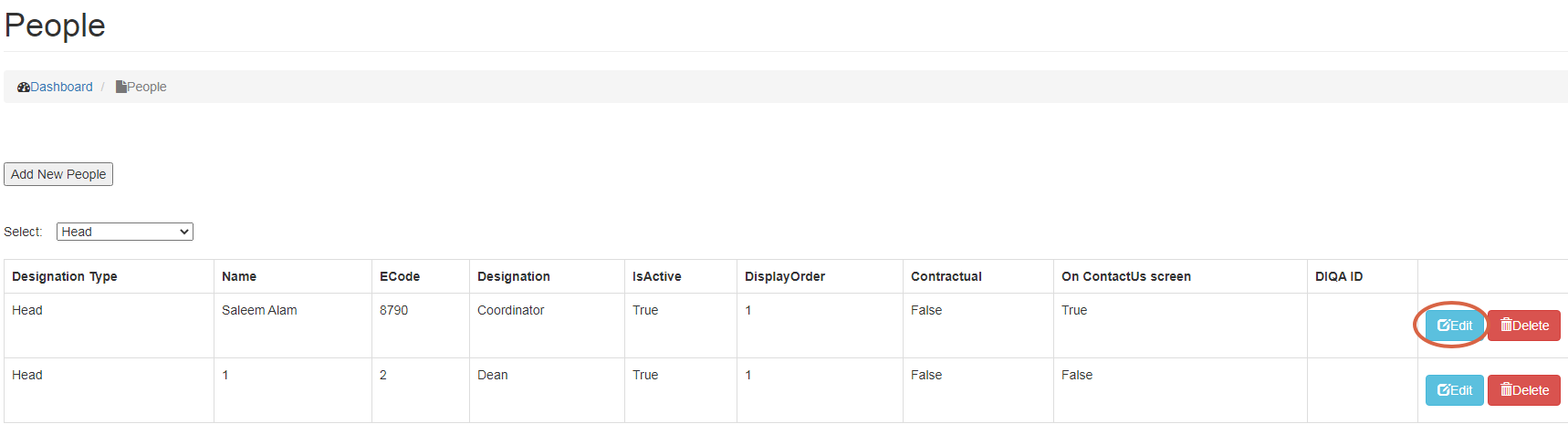Click the dashboard gauge icon in breadcrumb
Screen dimensions: 1568x424
click(x=24, y=88)
